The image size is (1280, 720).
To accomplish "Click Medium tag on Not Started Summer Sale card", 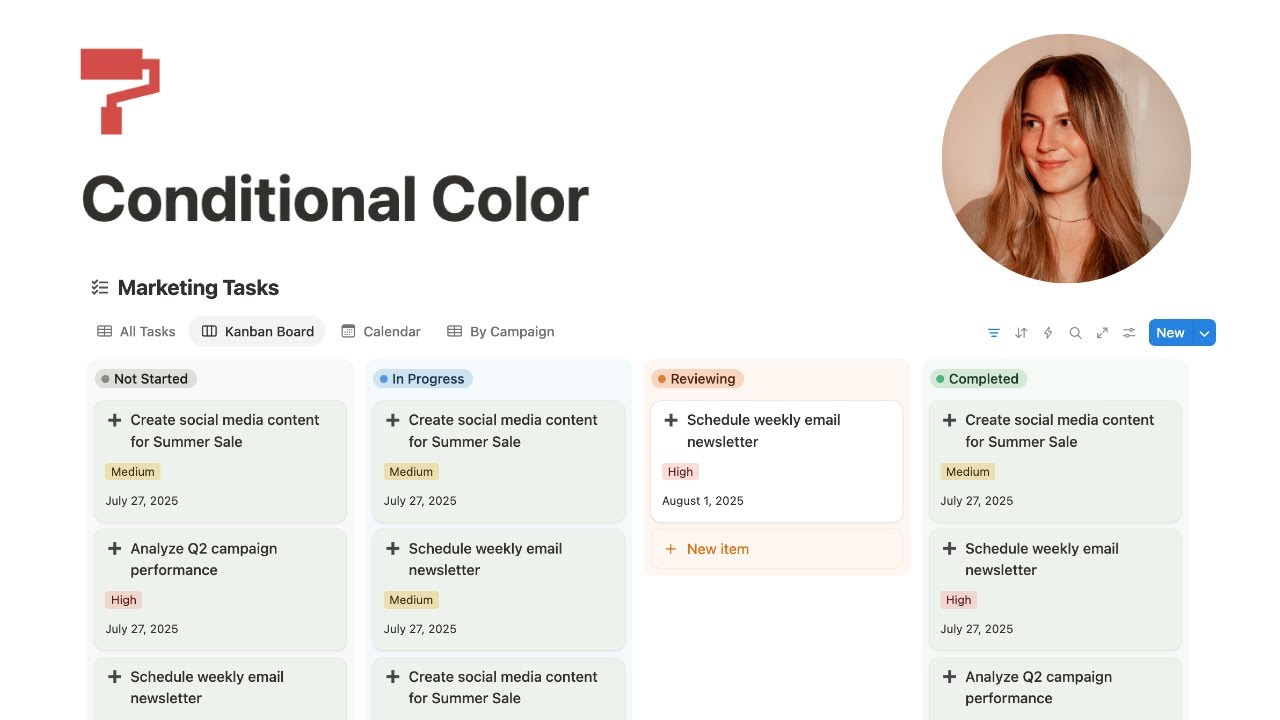I will 133,472.
